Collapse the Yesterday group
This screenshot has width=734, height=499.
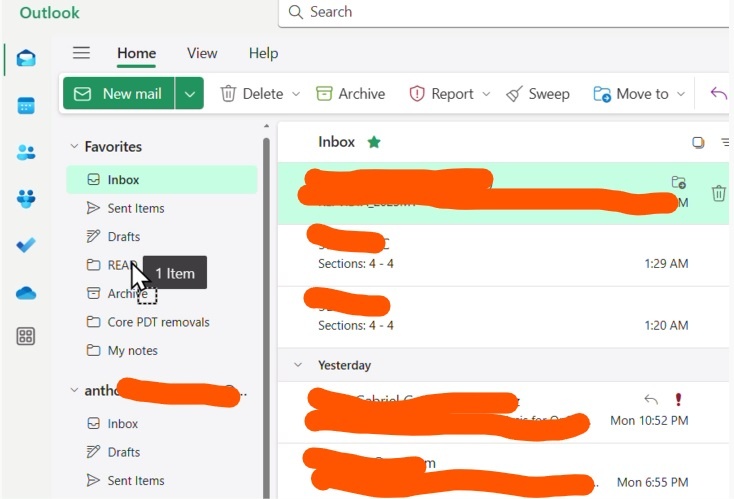(x=298, y=365)
